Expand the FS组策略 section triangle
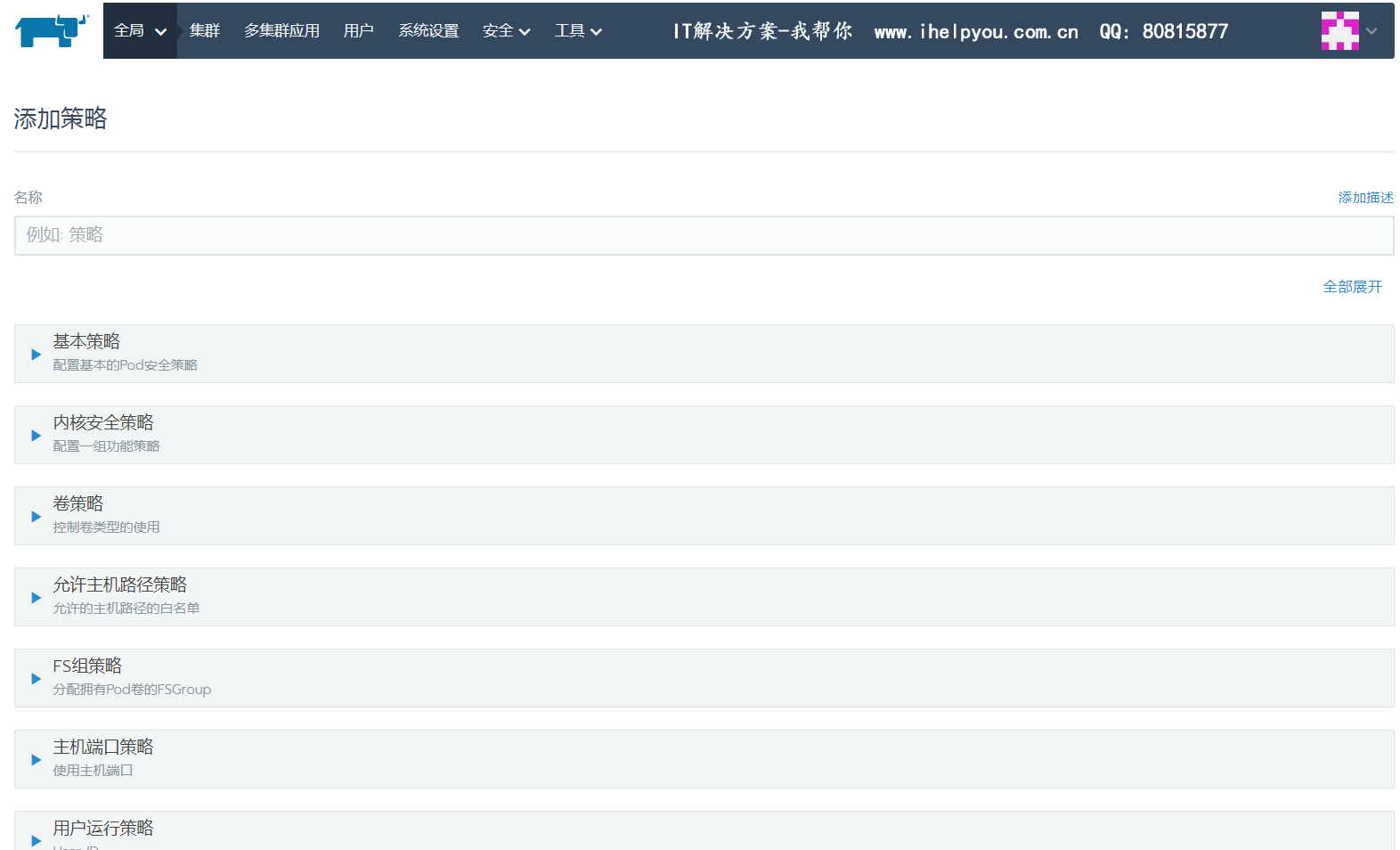 (x=36, y=679)
